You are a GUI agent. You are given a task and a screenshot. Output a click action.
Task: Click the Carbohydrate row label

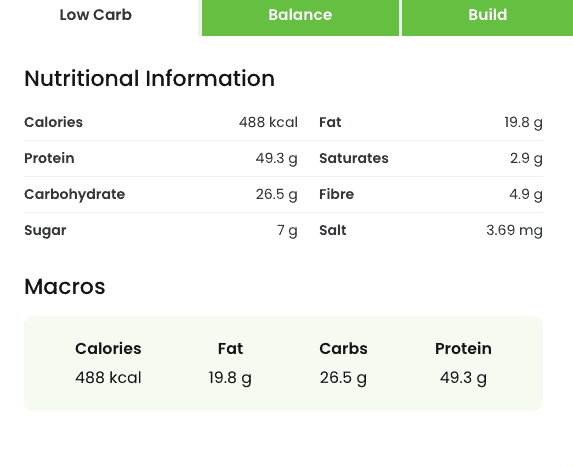pyautogui.click(x=75, y=194)
